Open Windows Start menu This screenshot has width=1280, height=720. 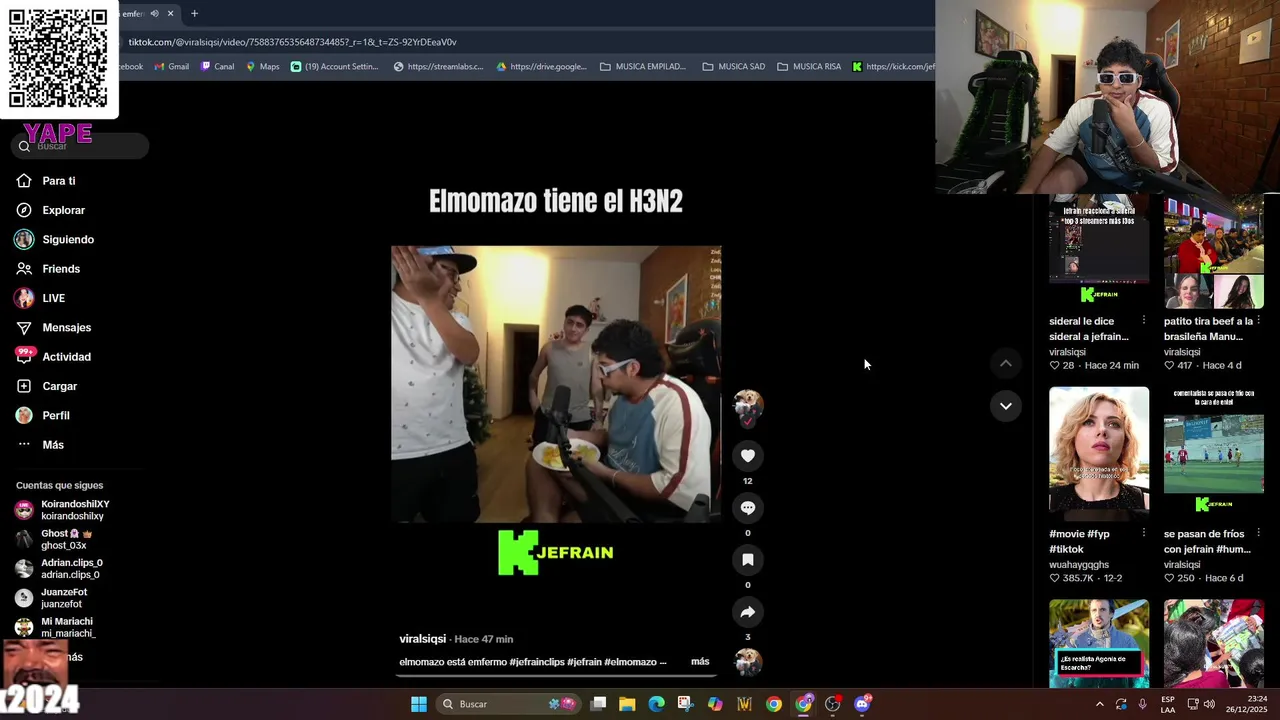pos(419,704)
